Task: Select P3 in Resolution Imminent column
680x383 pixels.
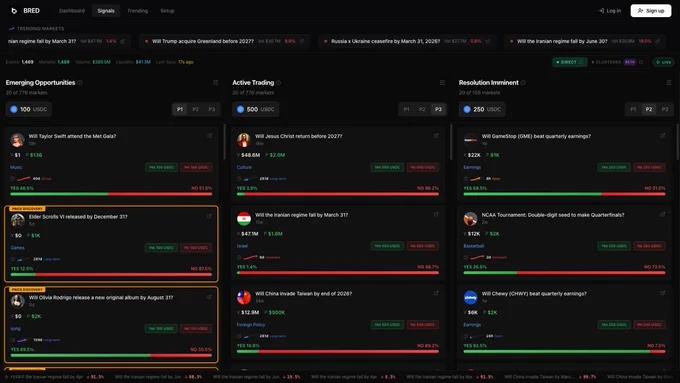Action: 665,109
